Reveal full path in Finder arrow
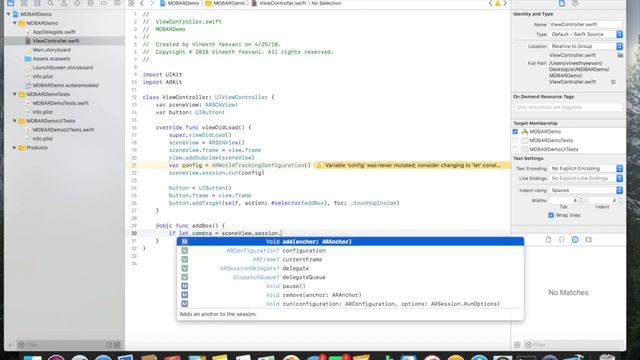This screenshot has height=360, width=640. (613, 82)
